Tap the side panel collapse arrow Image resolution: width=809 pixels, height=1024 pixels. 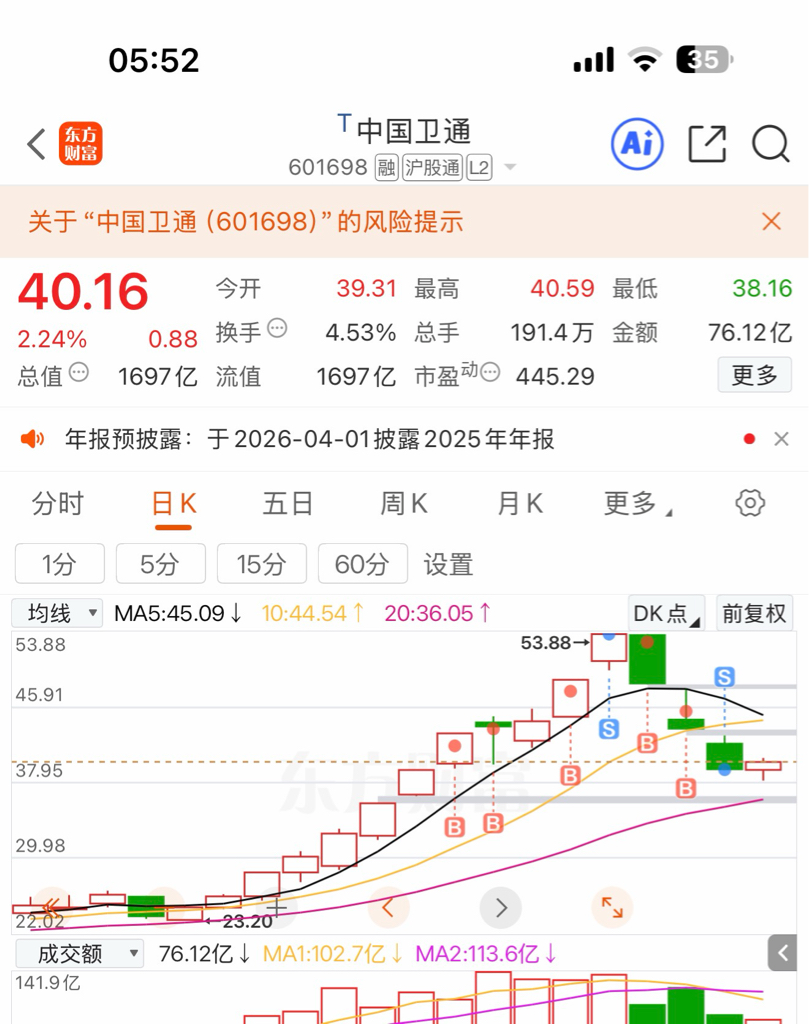coord(782,953)
